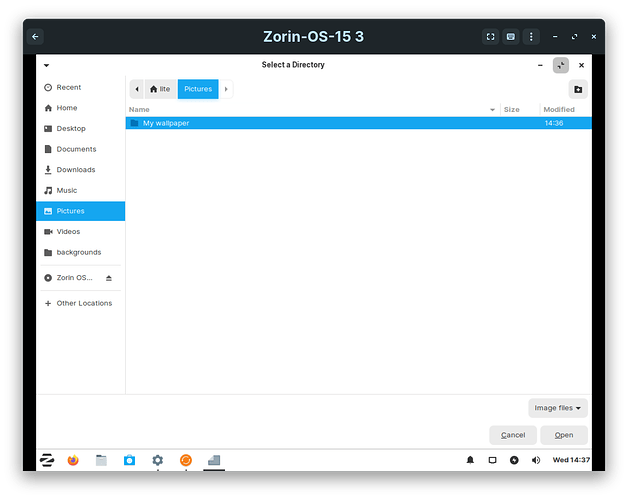Open the clock showing Wed 14:37

571,460
